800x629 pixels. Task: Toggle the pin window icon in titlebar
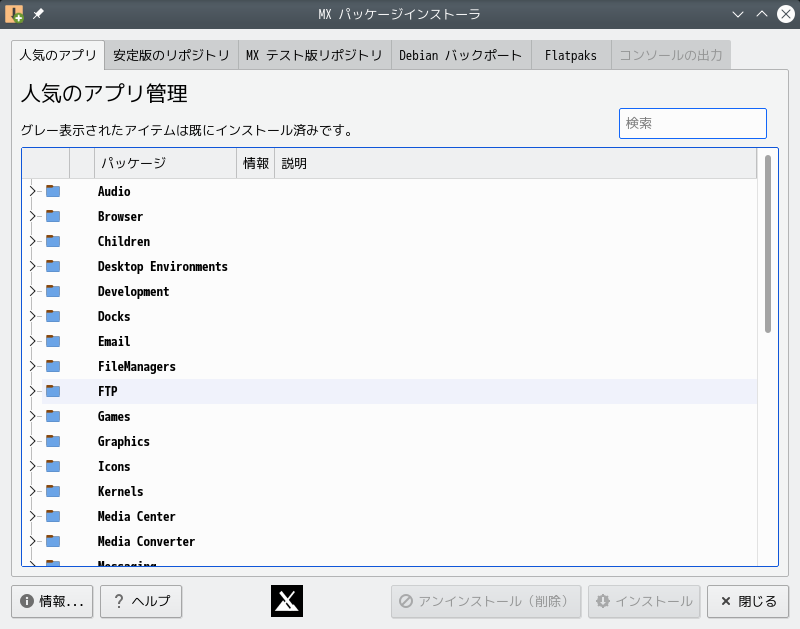coord(38,14)
